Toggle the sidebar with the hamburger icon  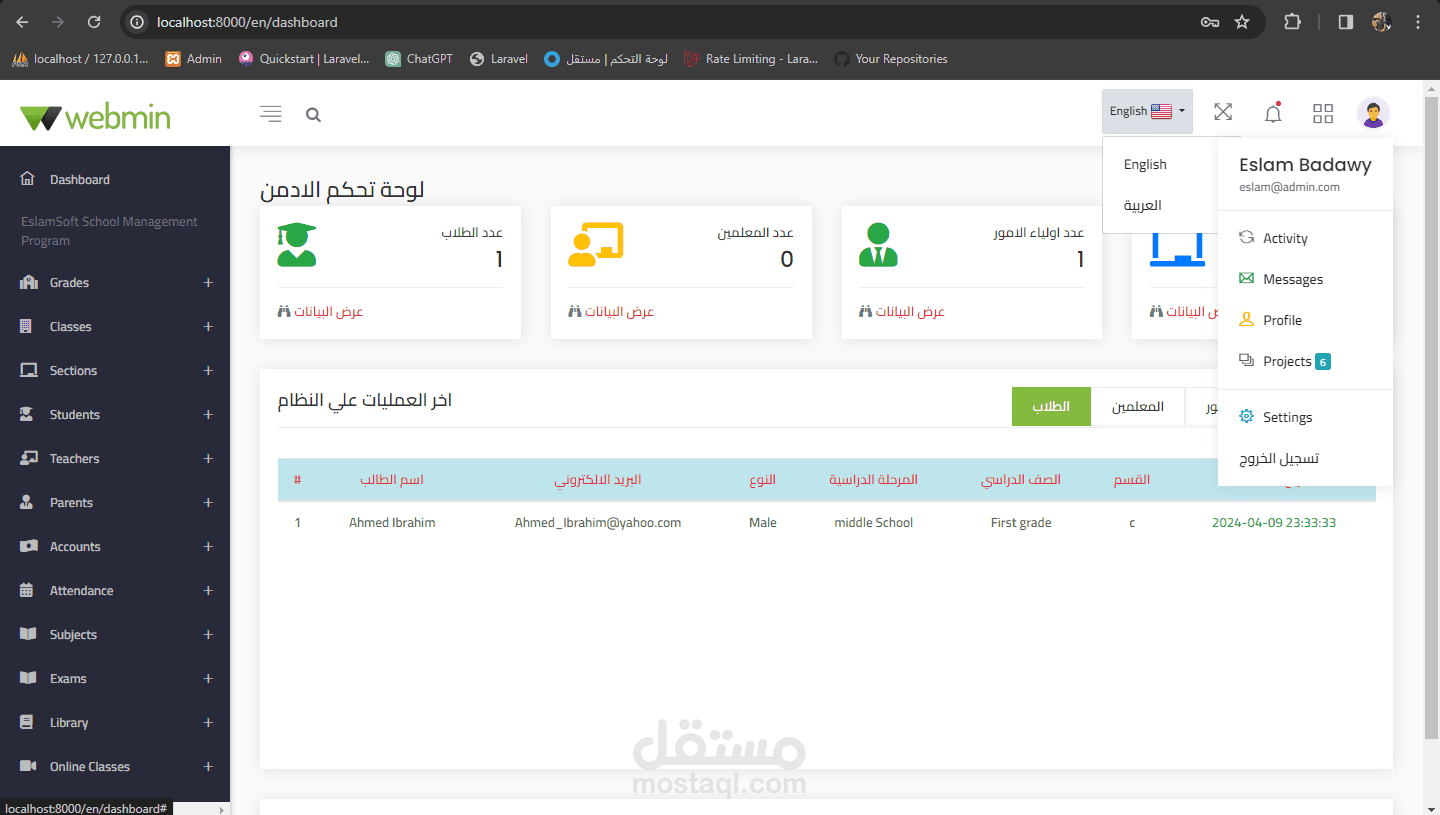[x=270, y=113]
